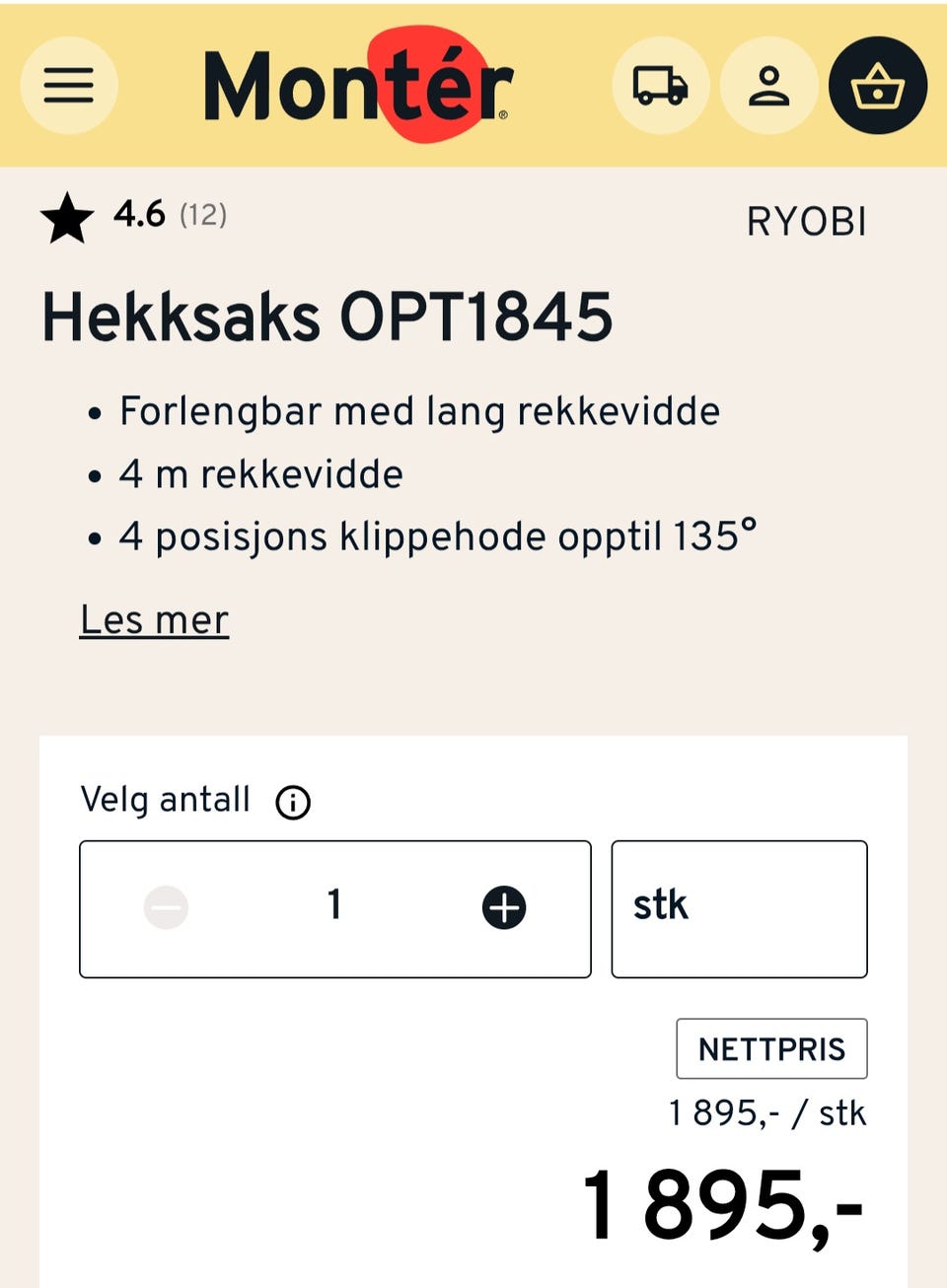Open the RYOBI brand link
Image resolution: width=947 pixels, height=1288 pixels.
click(x=806, y=222)
